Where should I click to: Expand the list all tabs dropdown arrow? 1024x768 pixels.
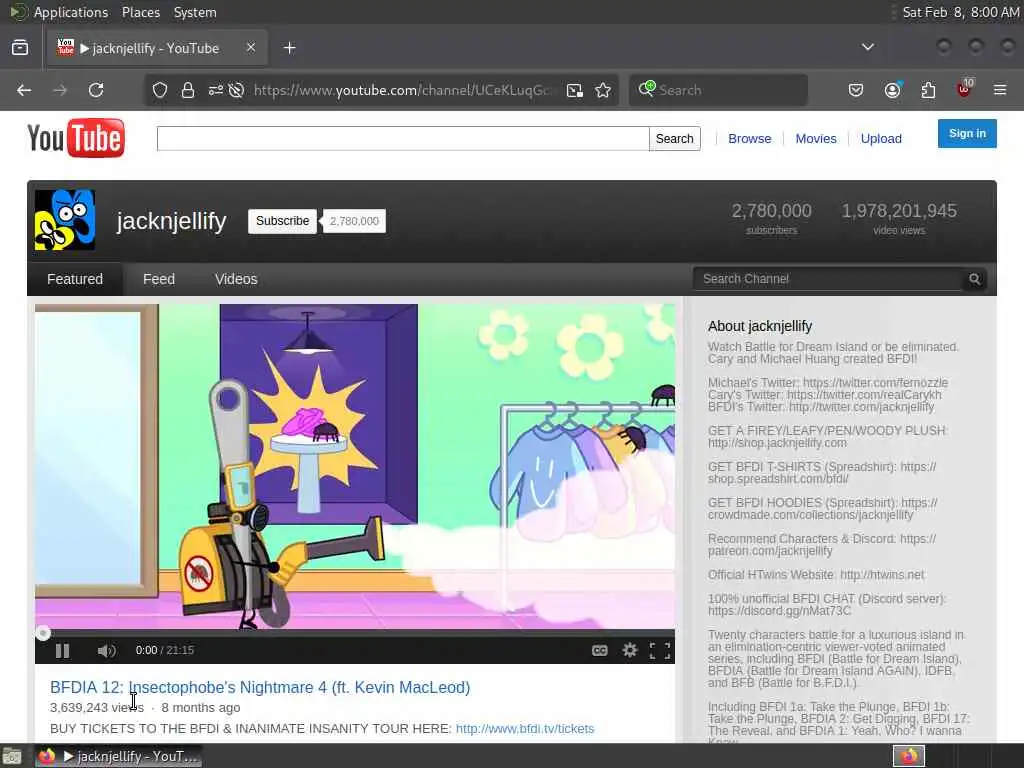868,47
